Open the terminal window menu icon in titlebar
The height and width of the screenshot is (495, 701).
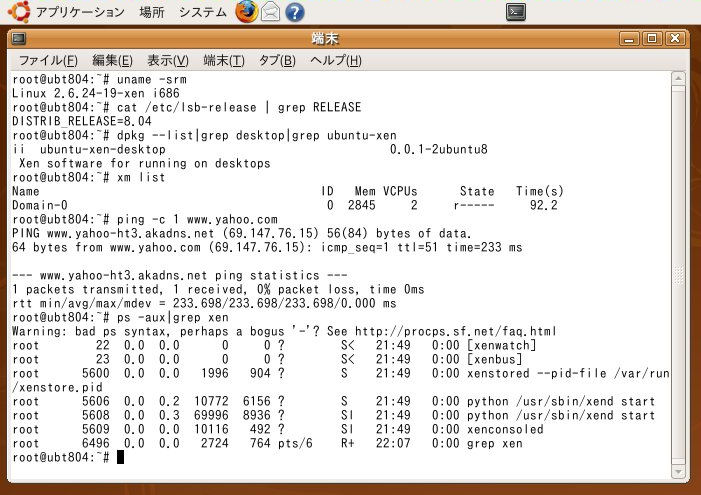[19, 39]
